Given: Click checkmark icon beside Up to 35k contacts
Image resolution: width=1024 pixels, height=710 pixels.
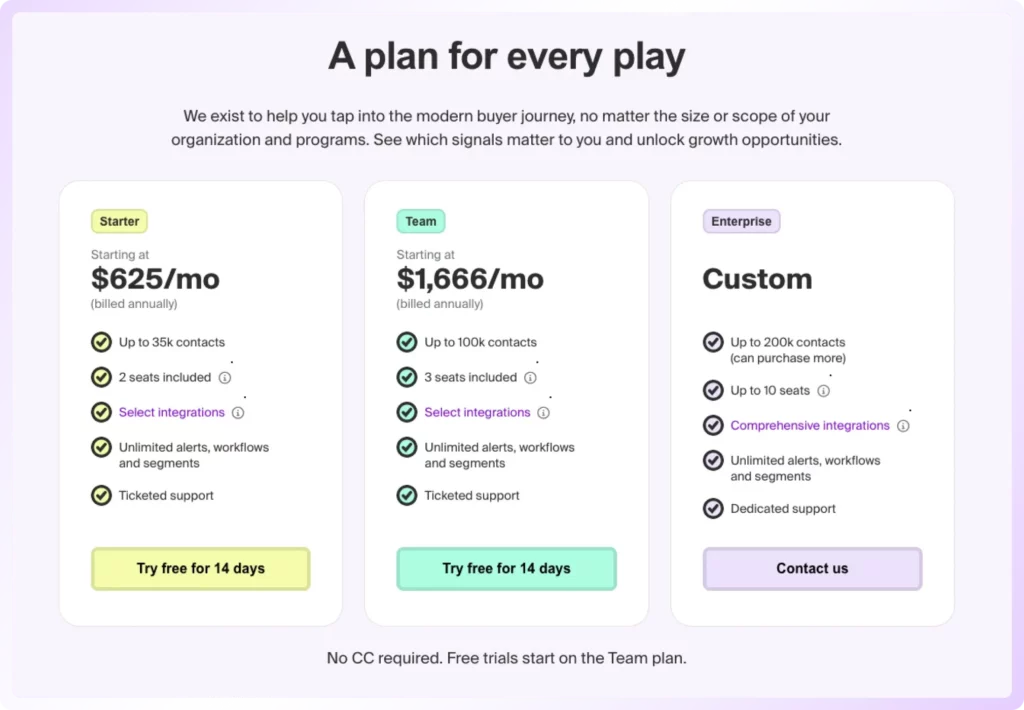Looking at the screenshot, I should pyautogui.click(x=101, y=342).
